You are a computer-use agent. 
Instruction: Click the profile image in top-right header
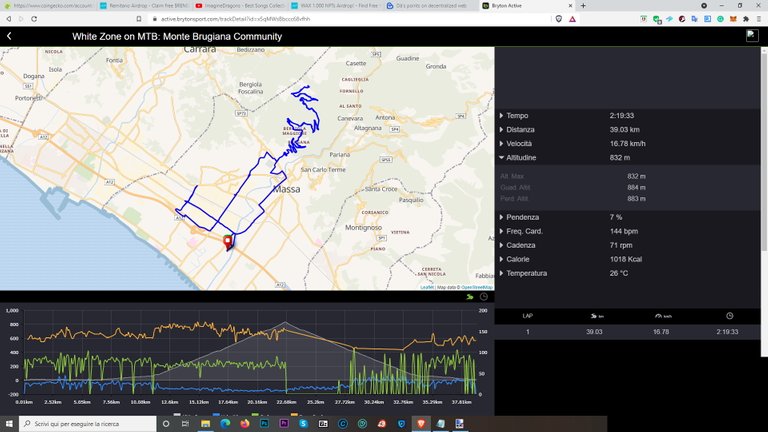[x=752, y=36]
